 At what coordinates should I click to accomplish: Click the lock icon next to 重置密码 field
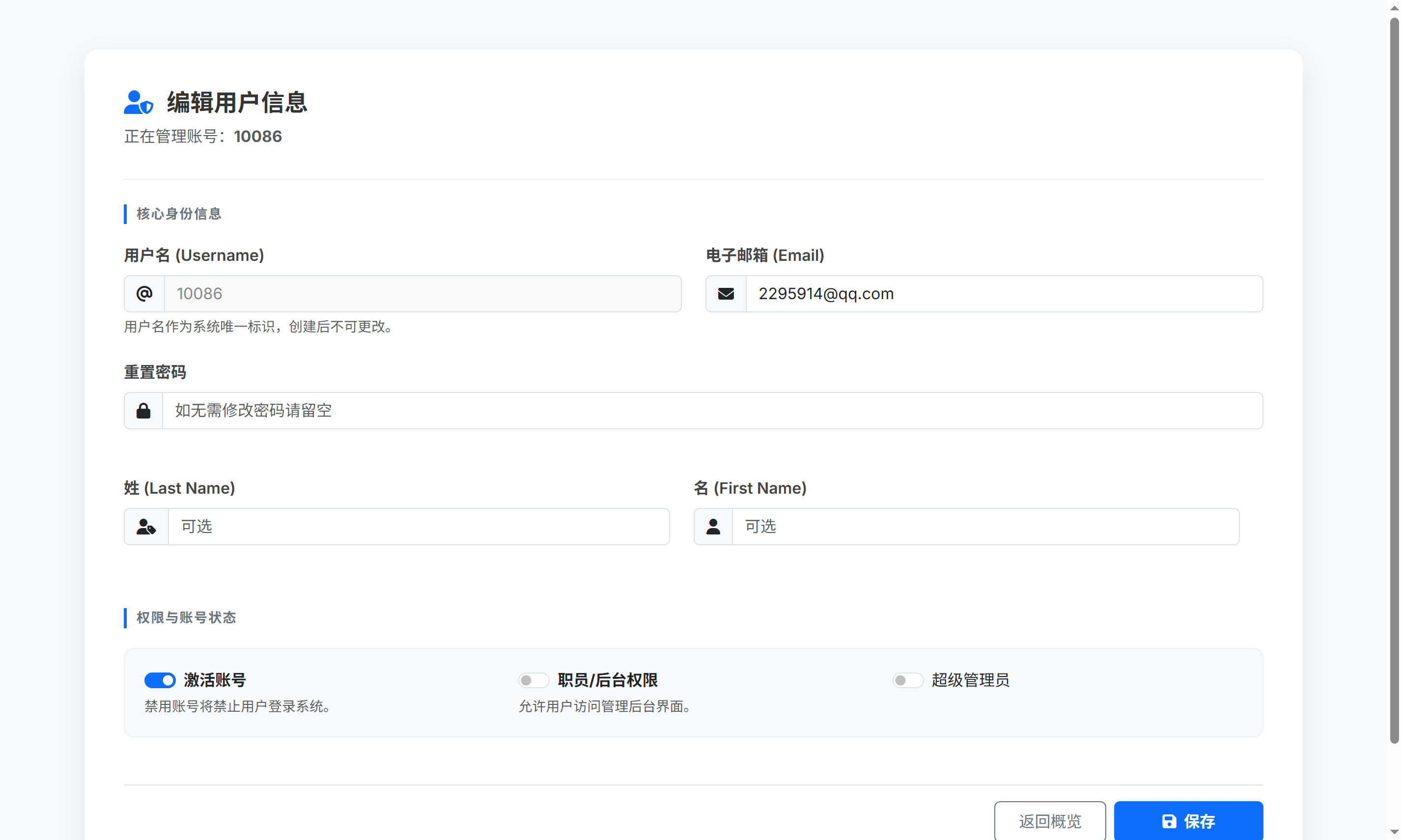[x=143, y=410]
